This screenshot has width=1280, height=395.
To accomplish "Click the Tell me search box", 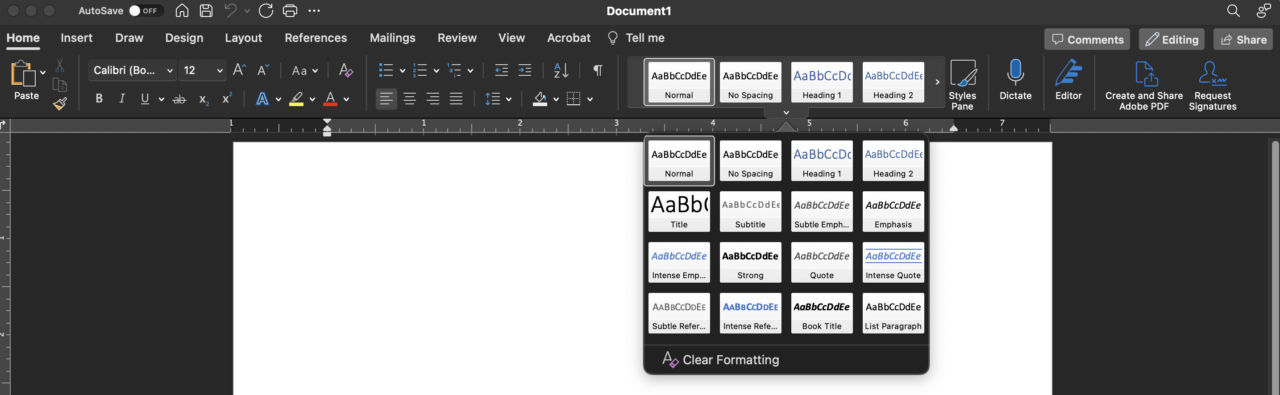I will 636,38.
